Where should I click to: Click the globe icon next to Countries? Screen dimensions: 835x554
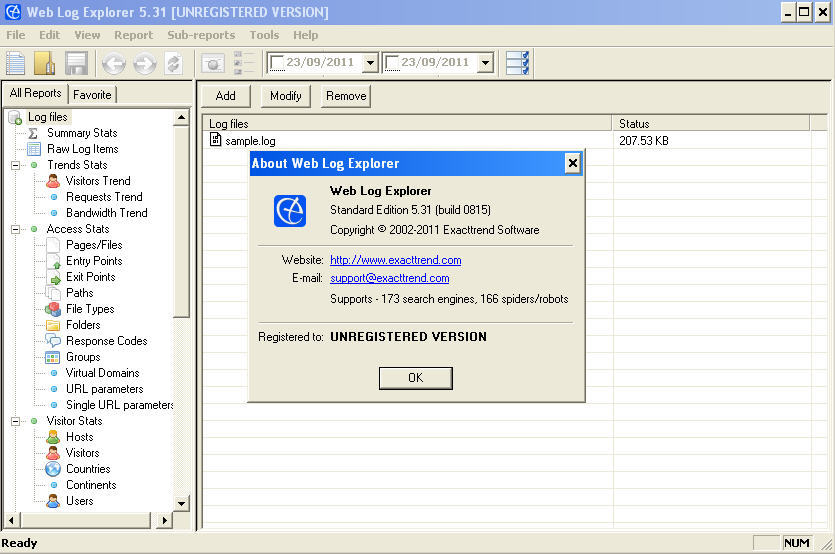click(x=53, y=469)
